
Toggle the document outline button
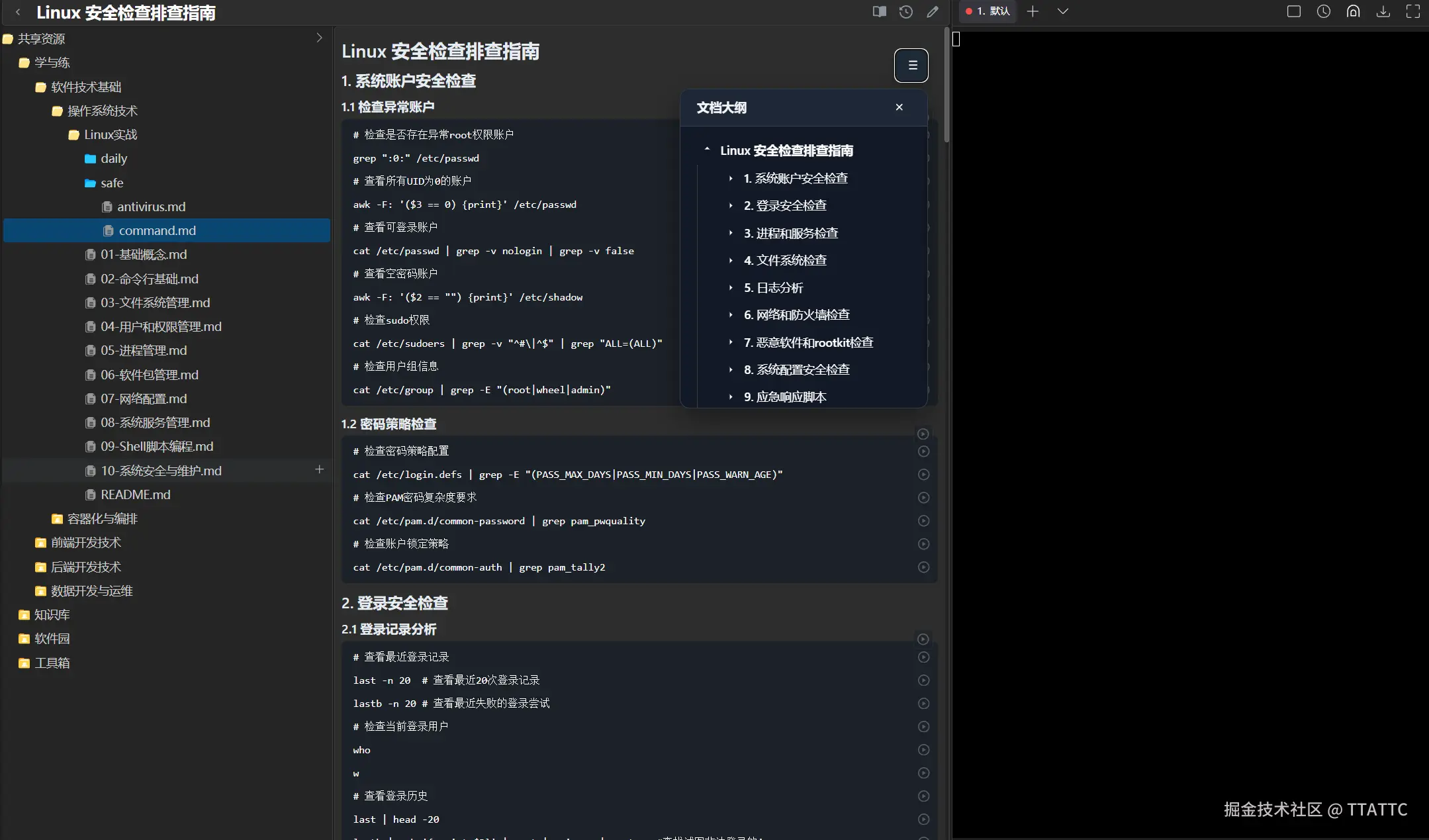pos(911,66)
